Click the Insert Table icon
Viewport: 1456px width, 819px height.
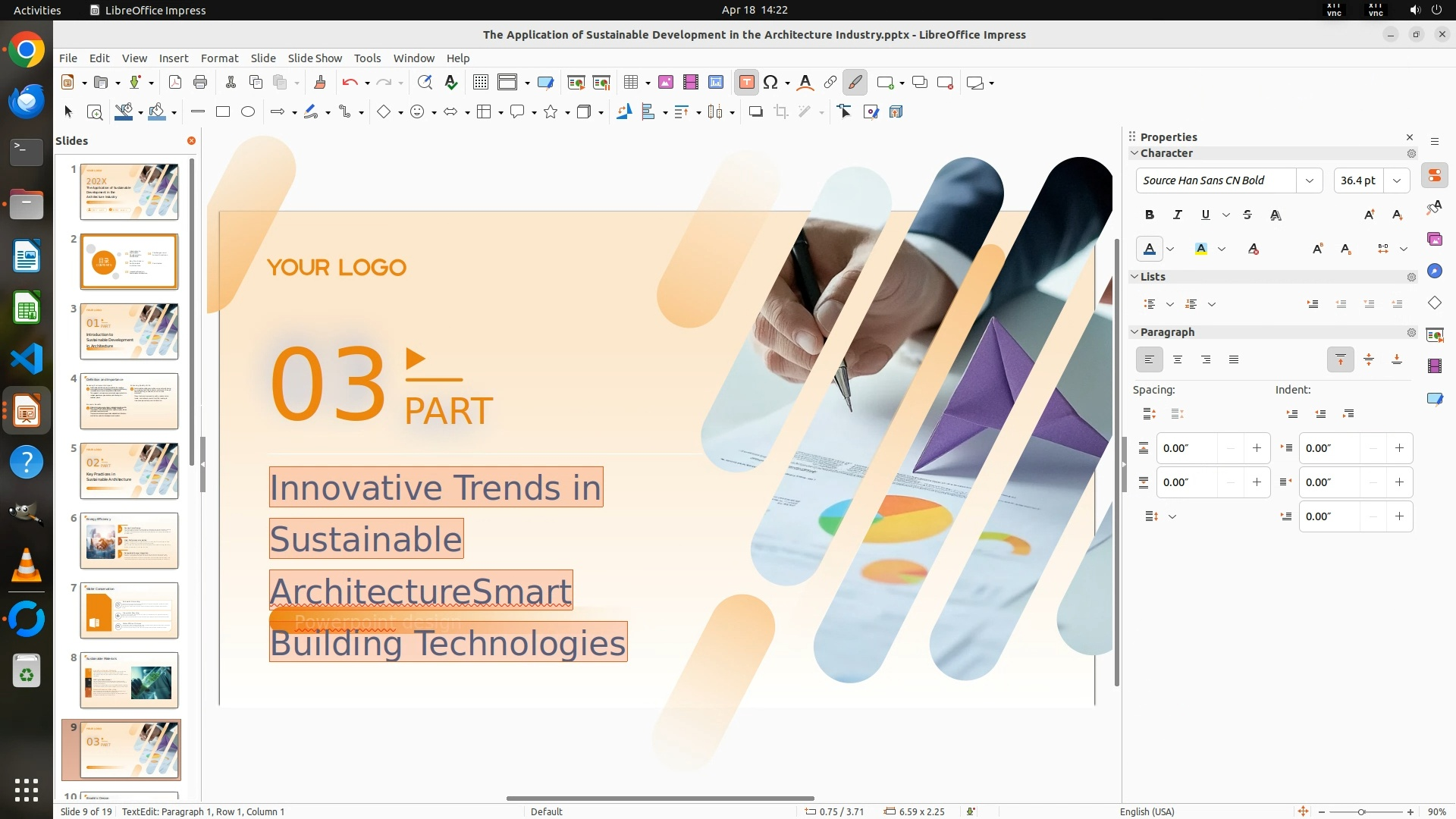[x=631, y=83]
